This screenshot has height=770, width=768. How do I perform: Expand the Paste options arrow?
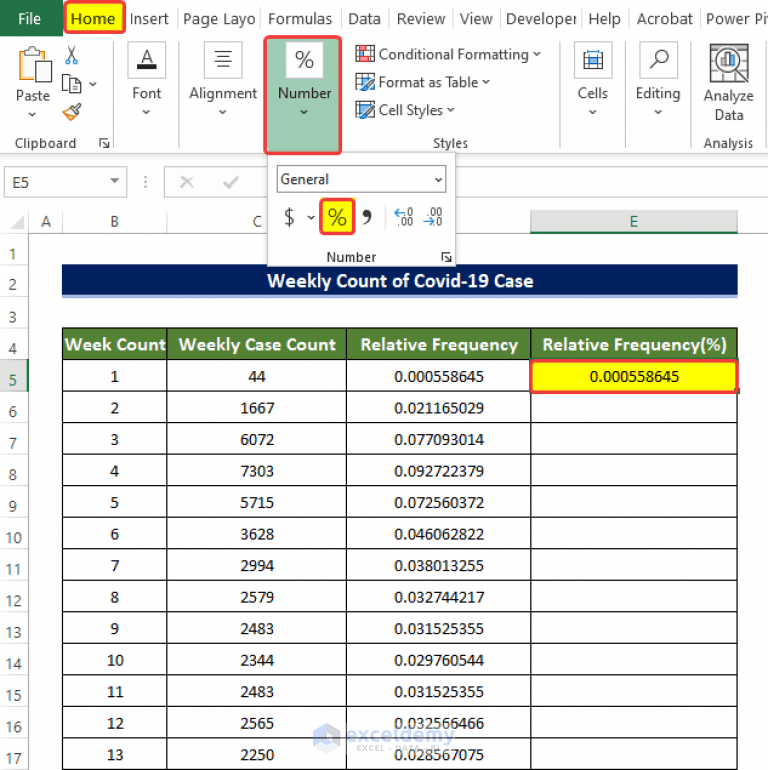tap(32, 114)
